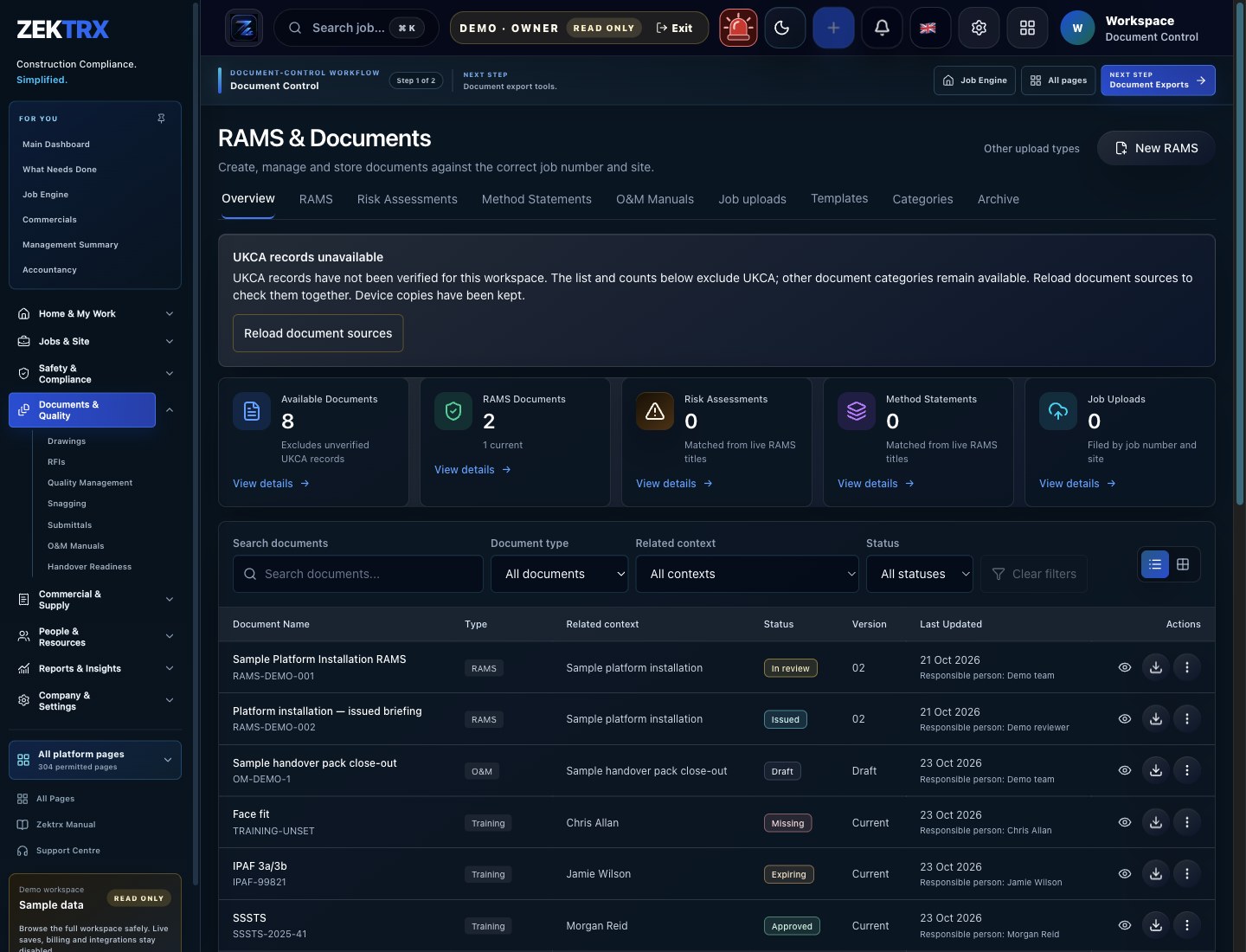Image resolution: width=1246 pixels, height=952 pixels.
Task: Click the Zektrx Z logo icon in top bar
Action: pyautogui.click(x=244, y=28)
